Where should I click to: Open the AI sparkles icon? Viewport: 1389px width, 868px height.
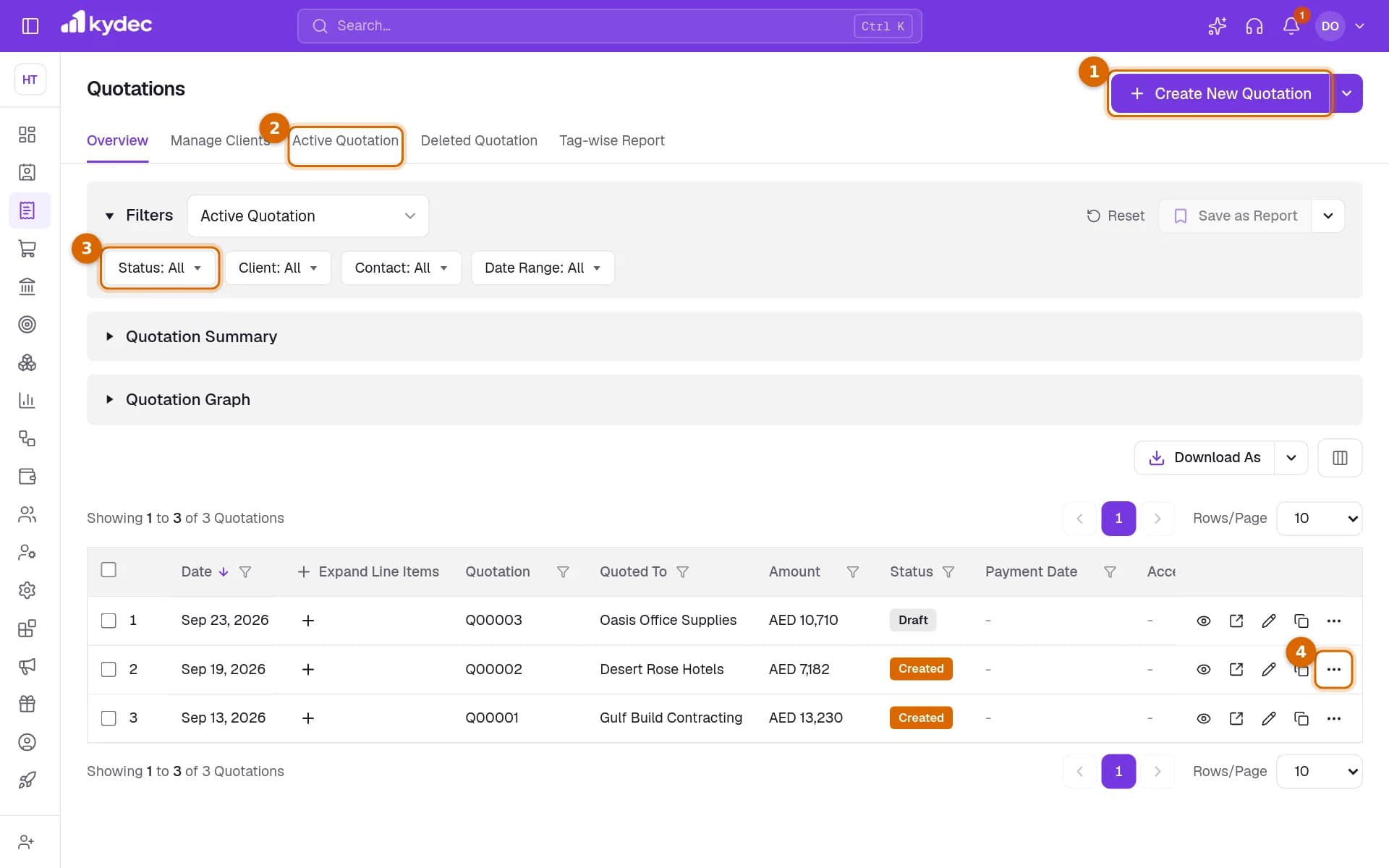(1218, 26)
